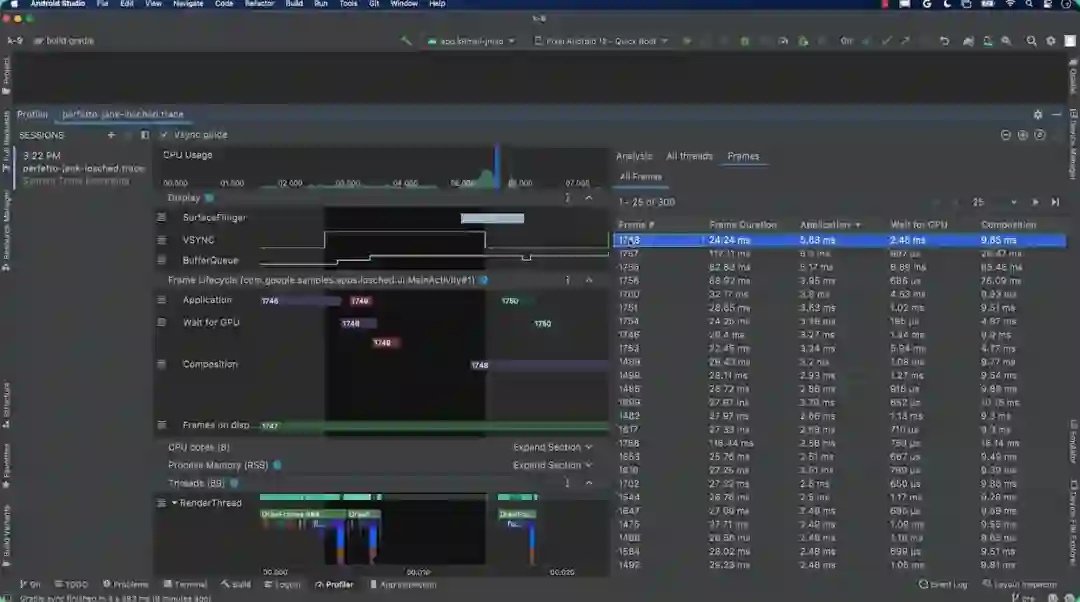Zoom in the profiler timeline

(1023, 135)
